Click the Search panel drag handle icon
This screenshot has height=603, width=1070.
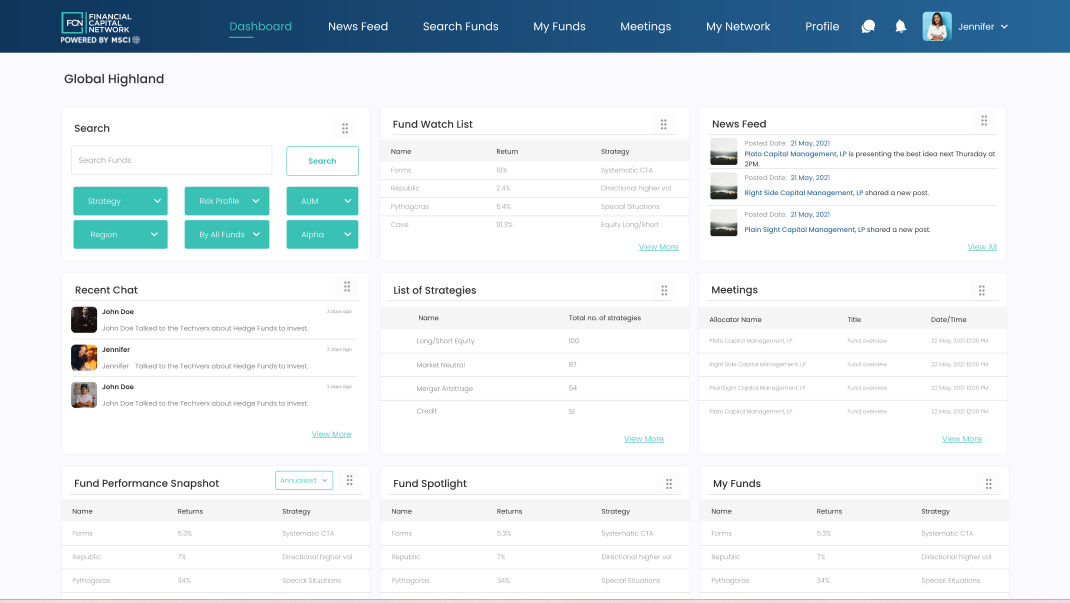pyautogui.click(x=345, y=128)
